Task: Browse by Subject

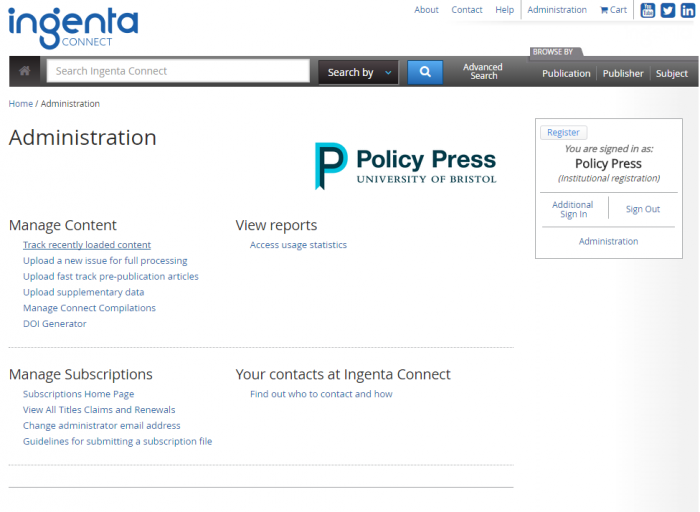Action: coord(671,74)
